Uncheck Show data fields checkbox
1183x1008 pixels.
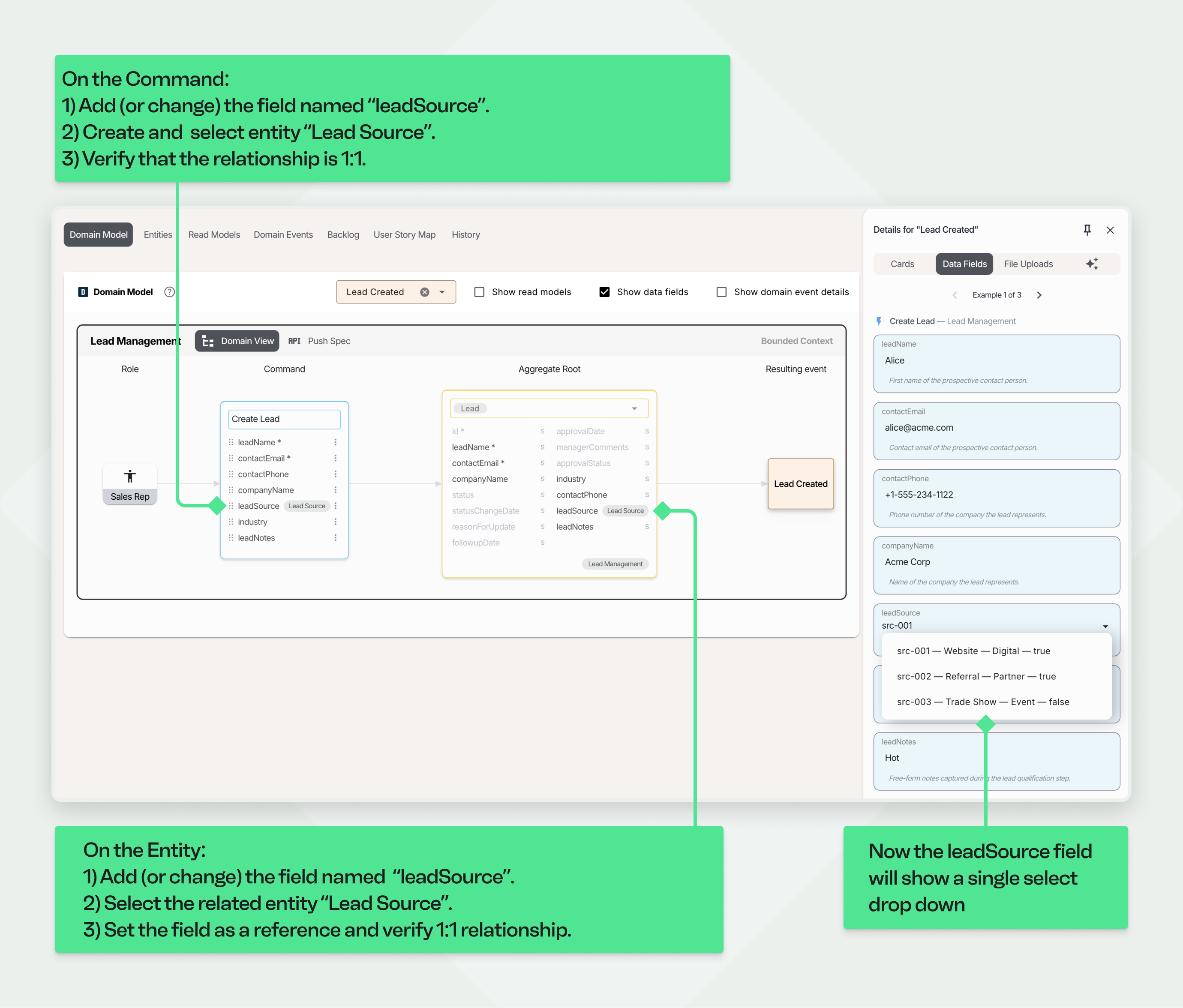[x=605, y=292]
